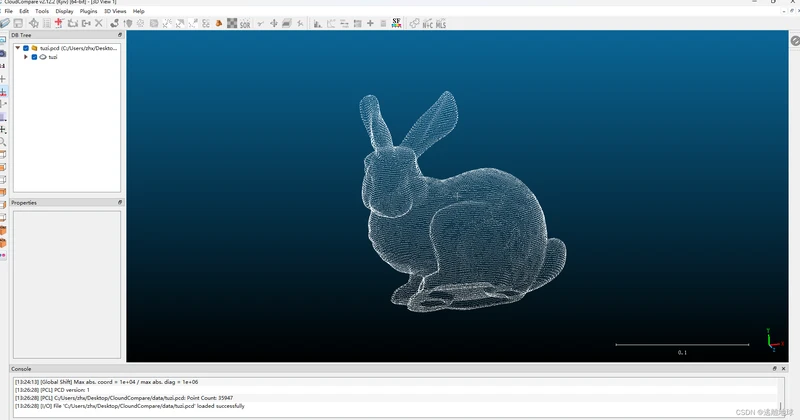The image size is (800, 420).
Task: Click the plus scalar field icon
Action: [370, 23]
